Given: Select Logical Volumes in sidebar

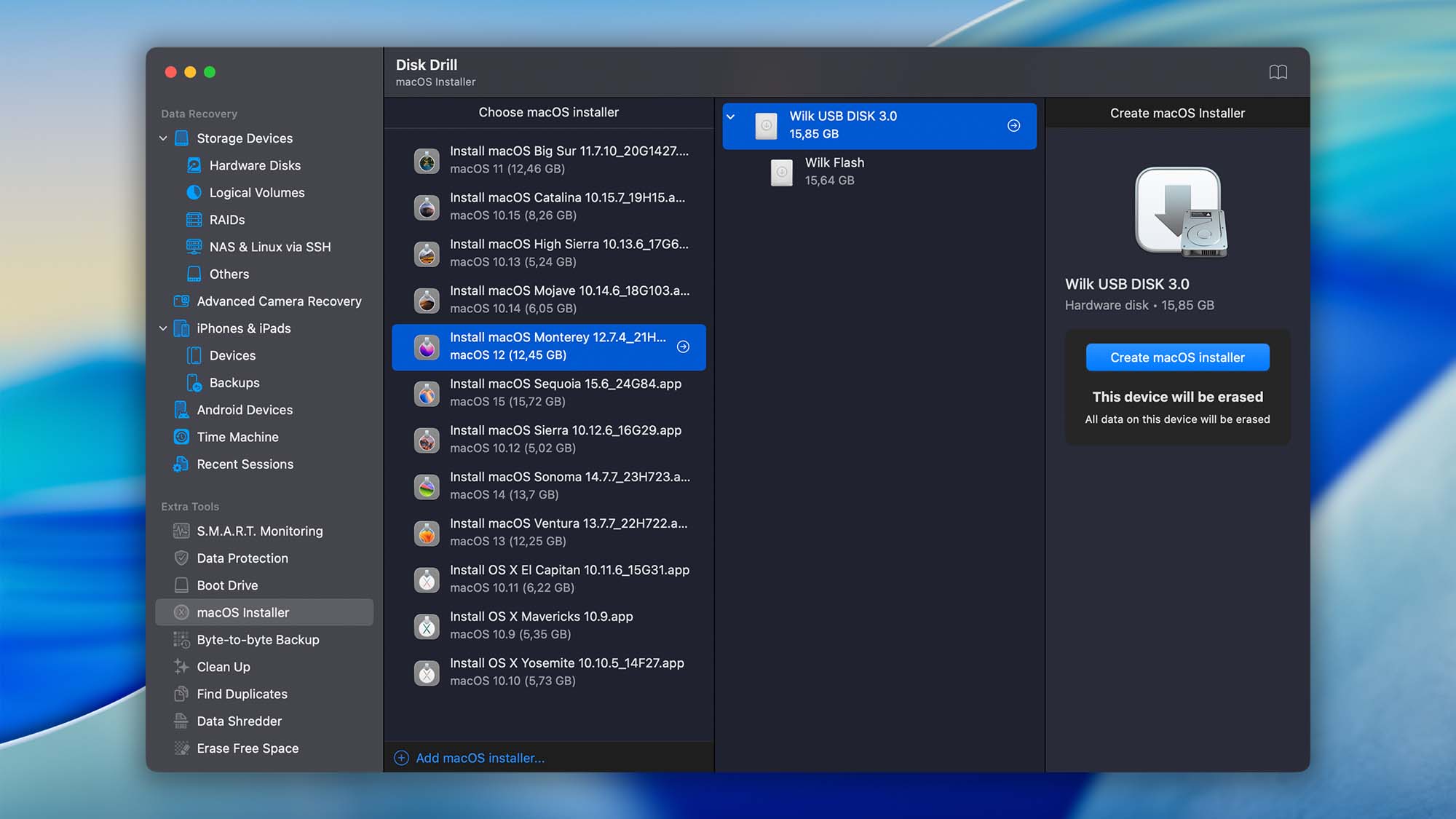Looking at the screenshot, I should click(x=256, y=192).
